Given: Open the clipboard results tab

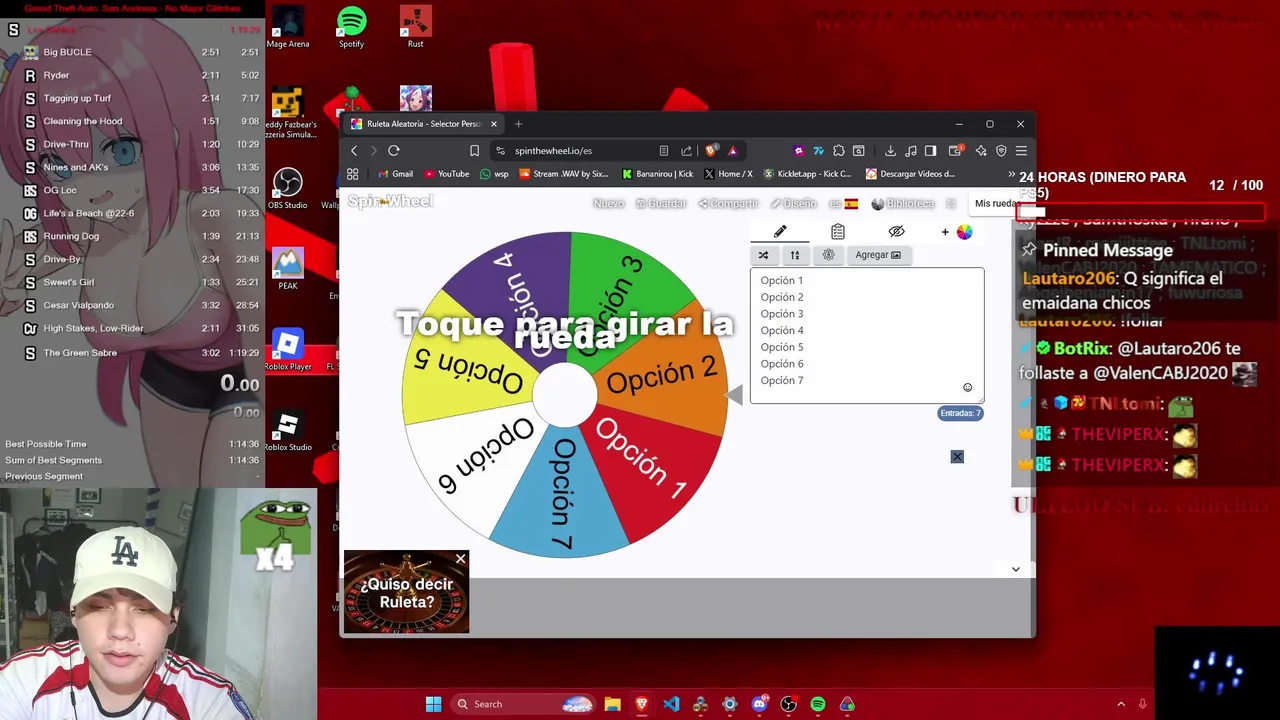Looking at the screenshot, I should point(838,232).
